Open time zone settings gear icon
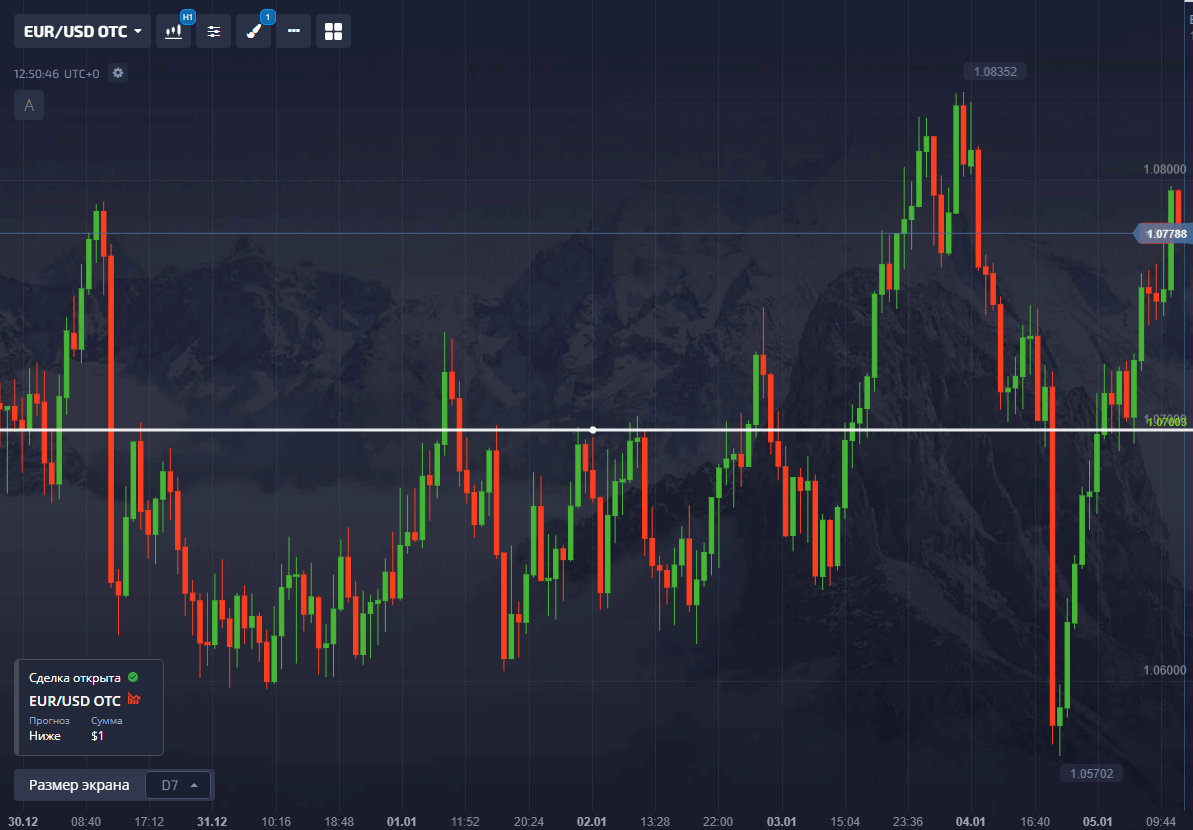The height and width of the screenshot is (830, 1193). (x=118, y=73)
